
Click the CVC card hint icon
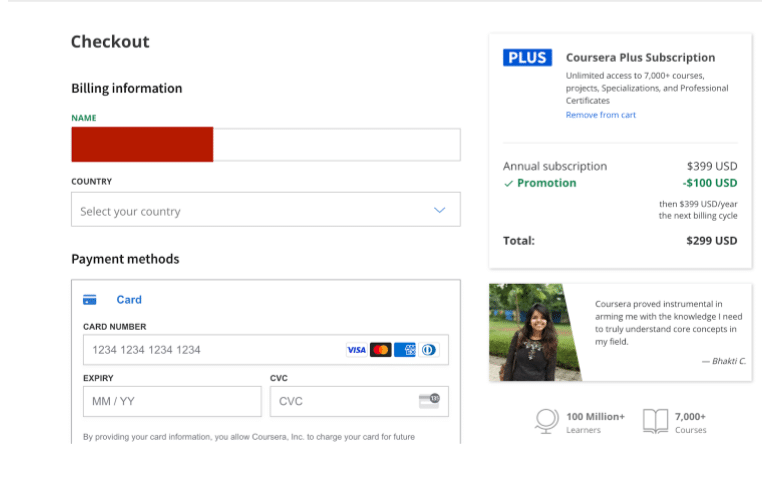point(429,401)
